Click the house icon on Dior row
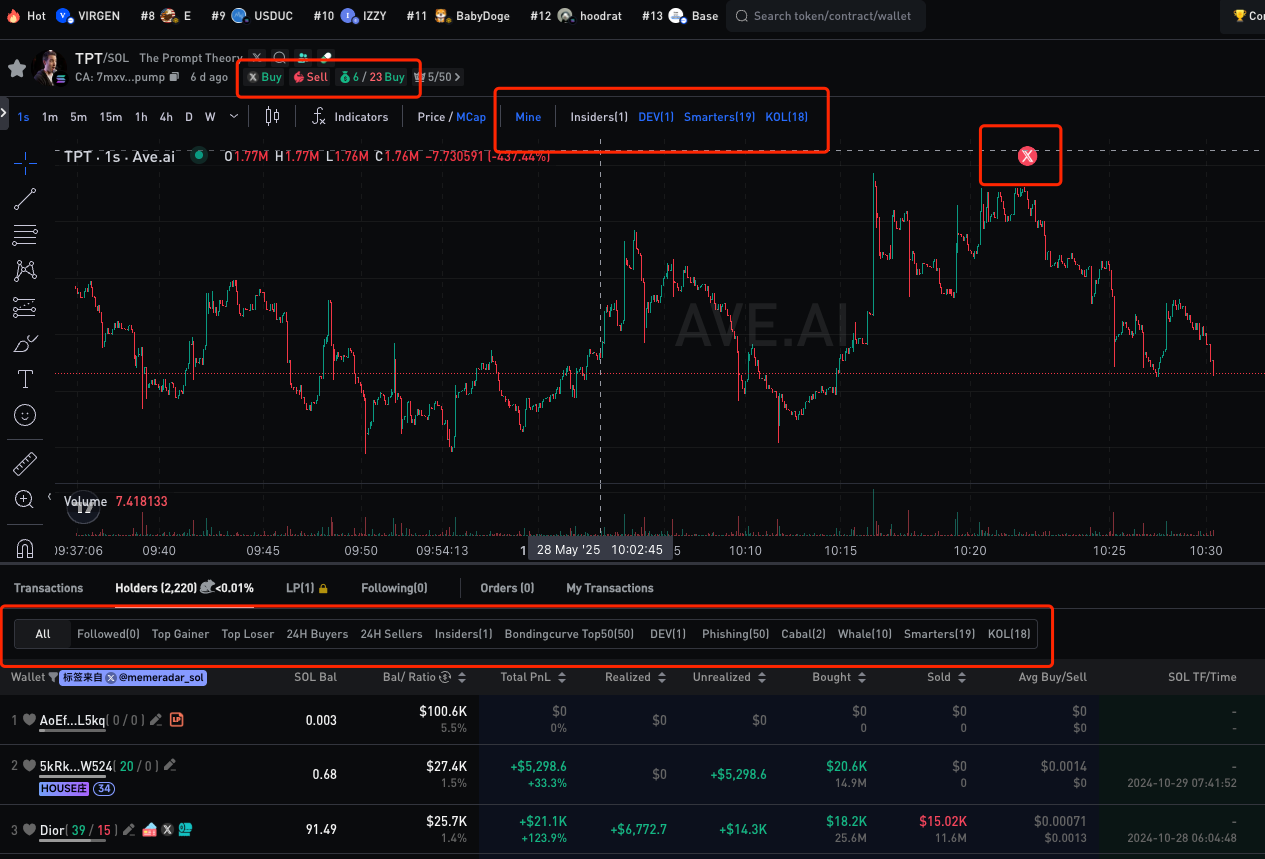Viewport: 1265px width, 859px height. [150, 829]
